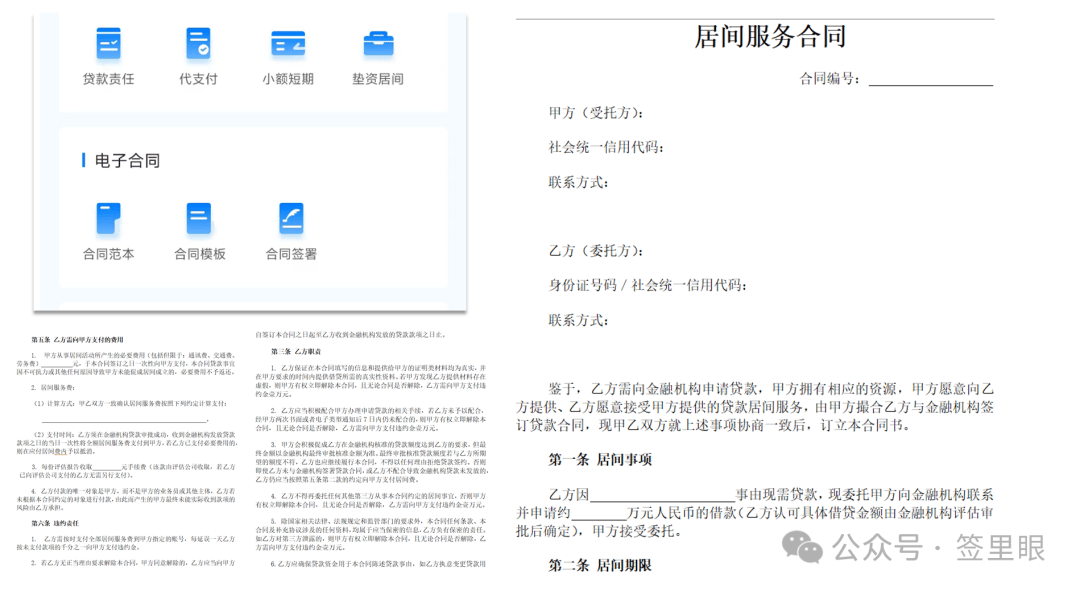Click 身份证号码 / 社会统一信用代码 line
The image size is (1080, 591).
tap(647, 284)
